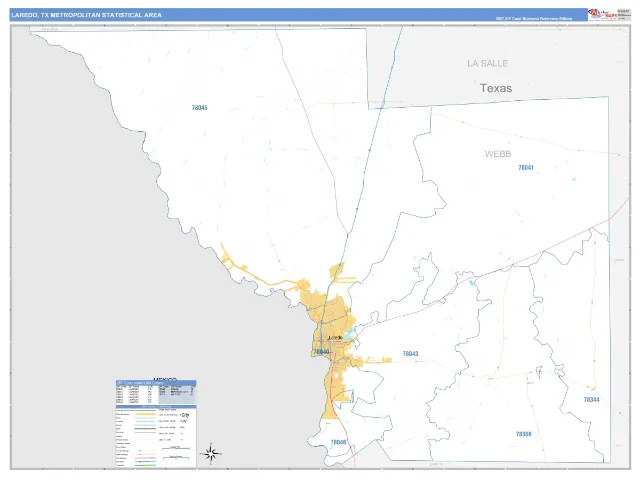Click the 78344 ZIP code label

pos(591,400)
